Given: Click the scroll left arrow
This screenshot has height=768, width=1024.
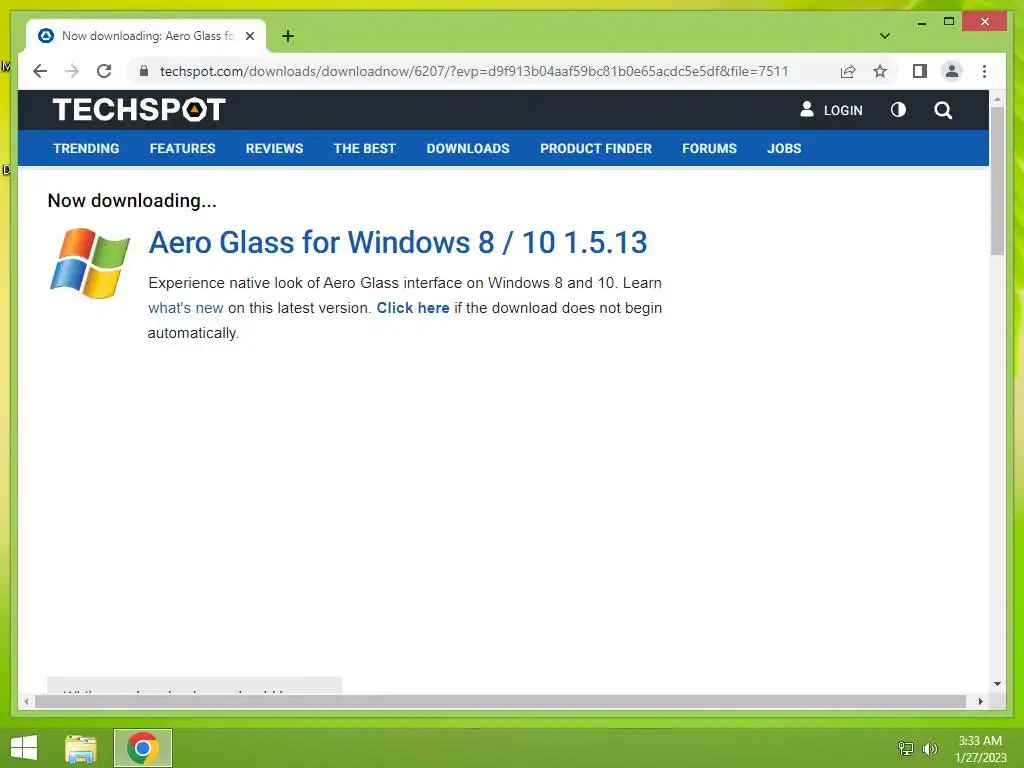Looking at the screenshot, I should tap(26, 701).
